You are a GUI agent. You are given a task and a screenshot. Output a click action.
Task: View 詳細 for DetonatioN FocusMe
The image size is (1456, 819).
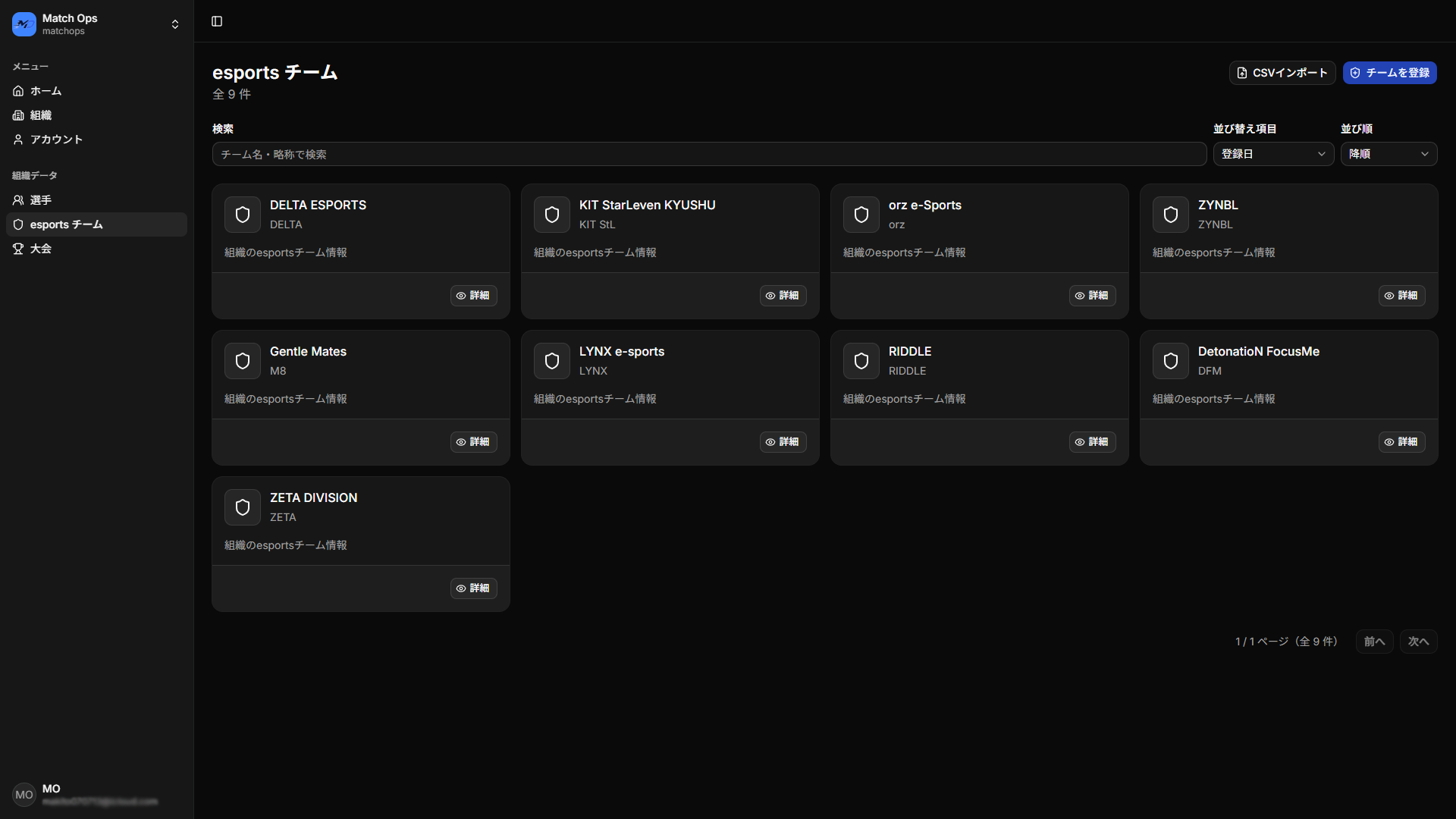point(1402,442)
